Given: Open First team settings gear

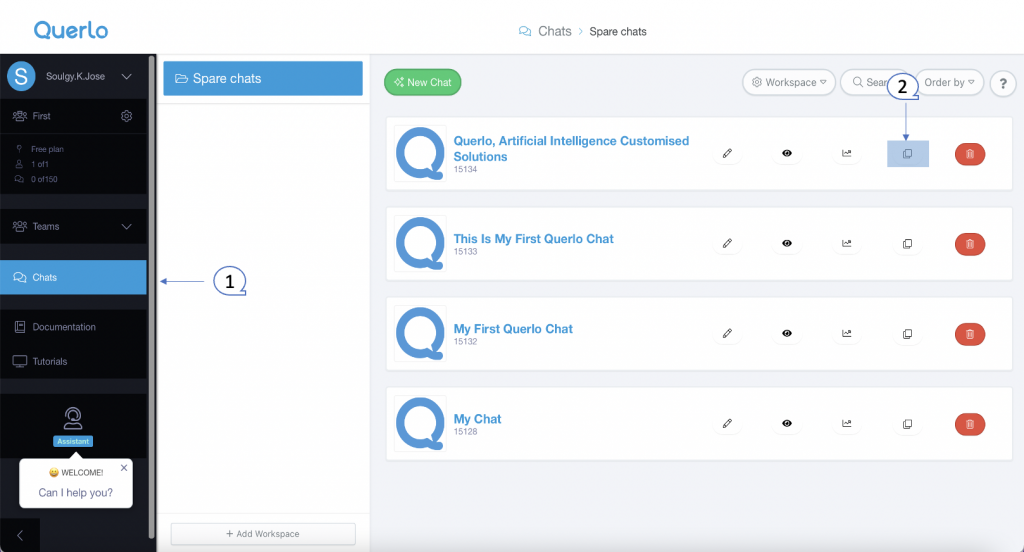Looking at the screenshot, I should 127,116.
